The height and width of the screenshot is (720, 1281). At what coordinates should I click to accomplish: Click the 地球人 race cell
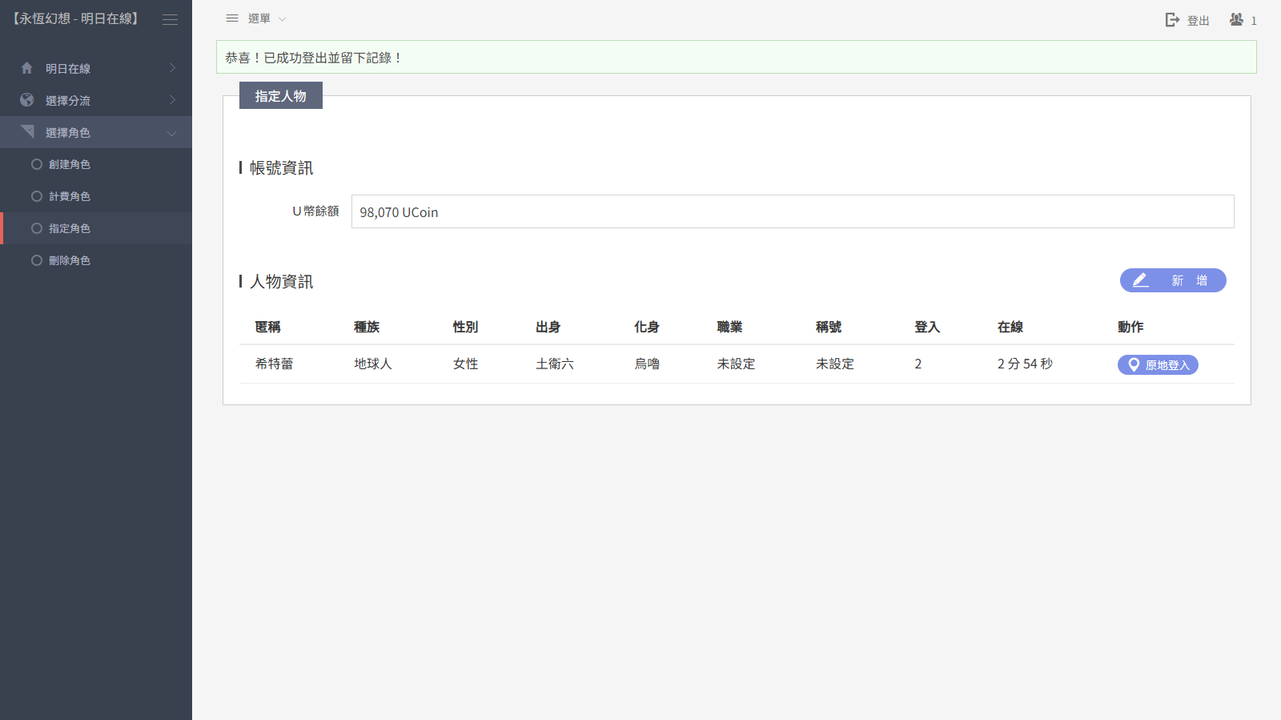pos(373,364)
